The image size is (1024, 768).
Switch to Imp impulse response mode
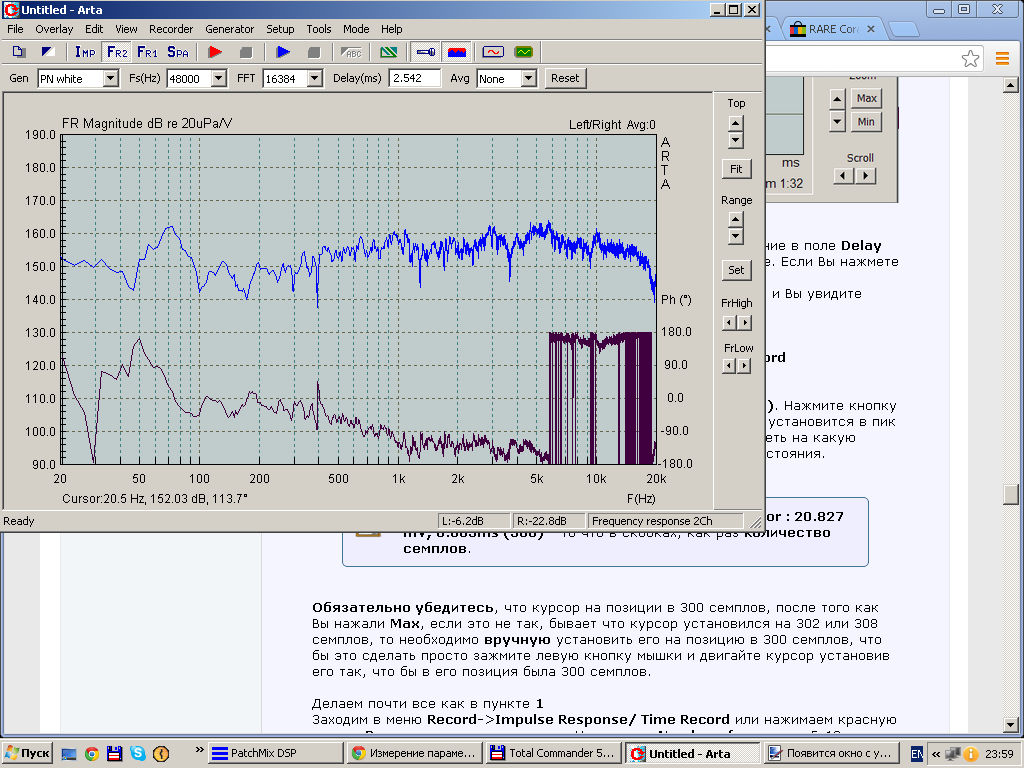click(85, 52)
